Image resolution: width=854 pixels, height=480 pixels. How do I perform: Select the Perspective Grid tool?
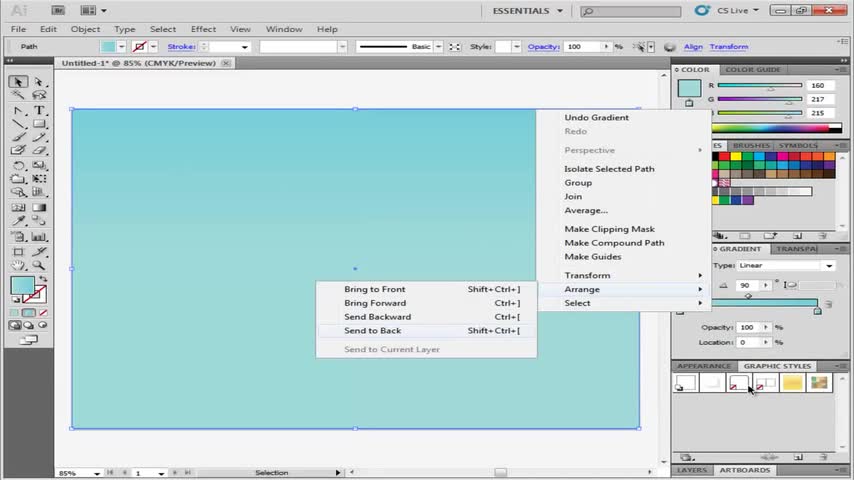pos(39,192)
